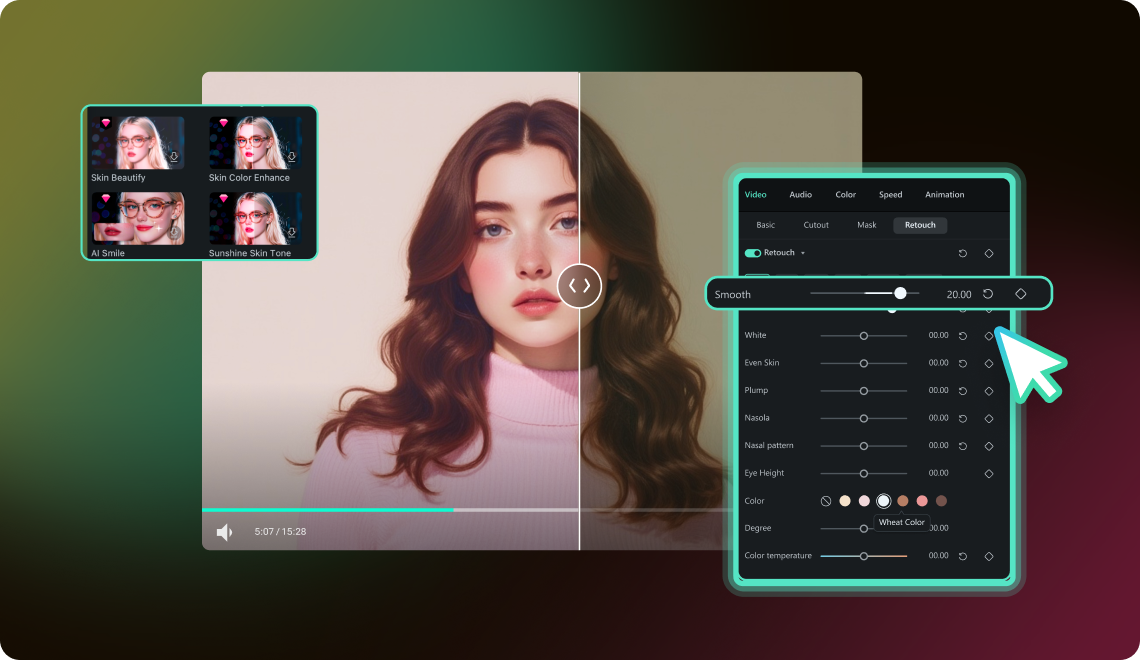Select the Retouch sub-tab
Viewport: 1140px width, 660px height.
[x=920, y=225]
